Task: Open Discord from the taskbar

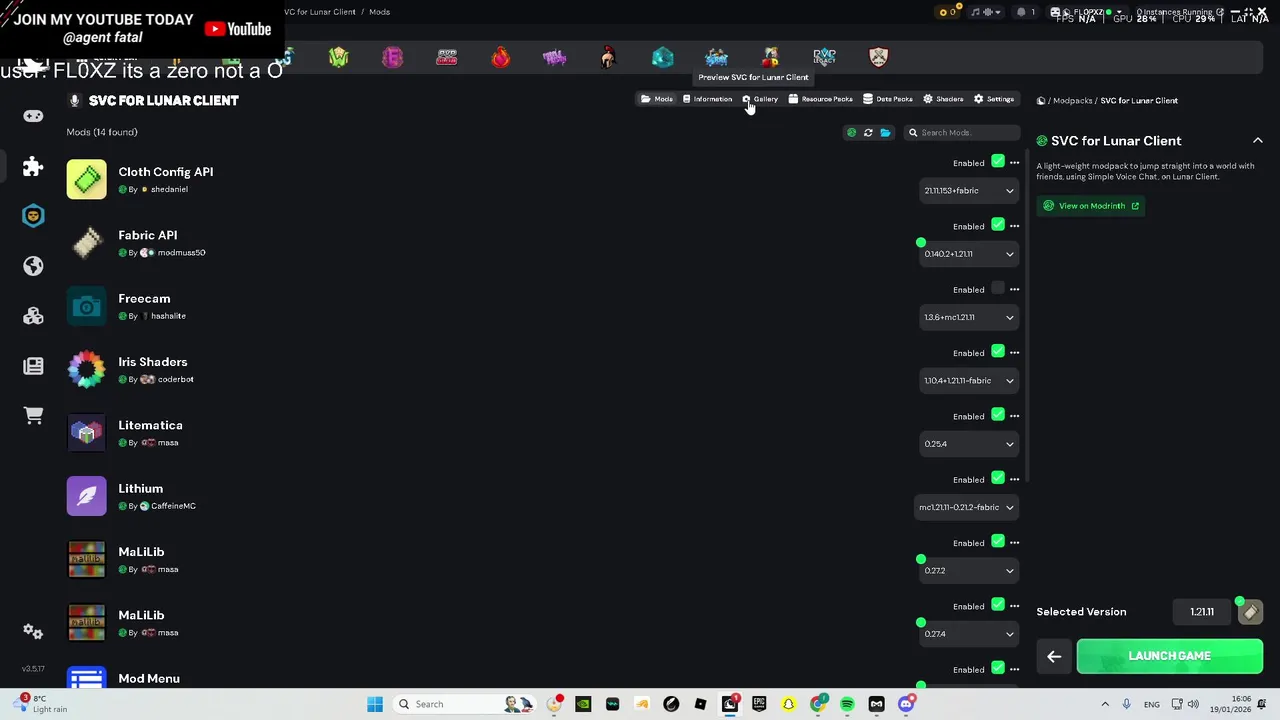Action: [x=906, y=704]
